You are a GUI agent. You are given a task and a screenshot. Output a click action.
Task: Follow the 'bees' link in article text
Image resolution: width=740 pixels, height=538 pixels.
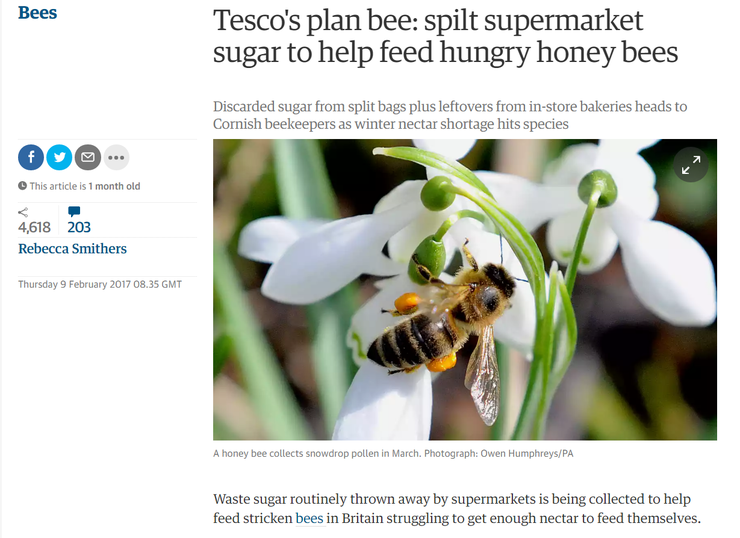tap(310, 518)
